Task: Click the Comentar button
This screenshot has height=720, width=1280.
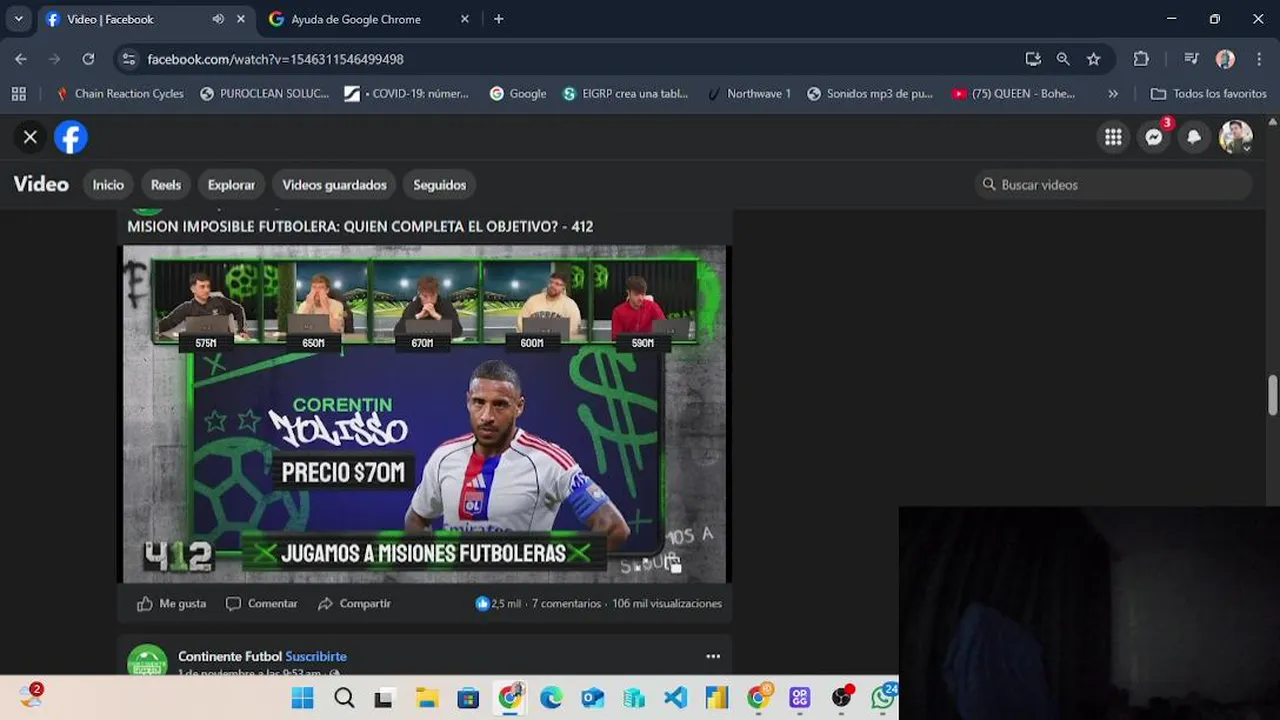Action: (x=261, y=604)
